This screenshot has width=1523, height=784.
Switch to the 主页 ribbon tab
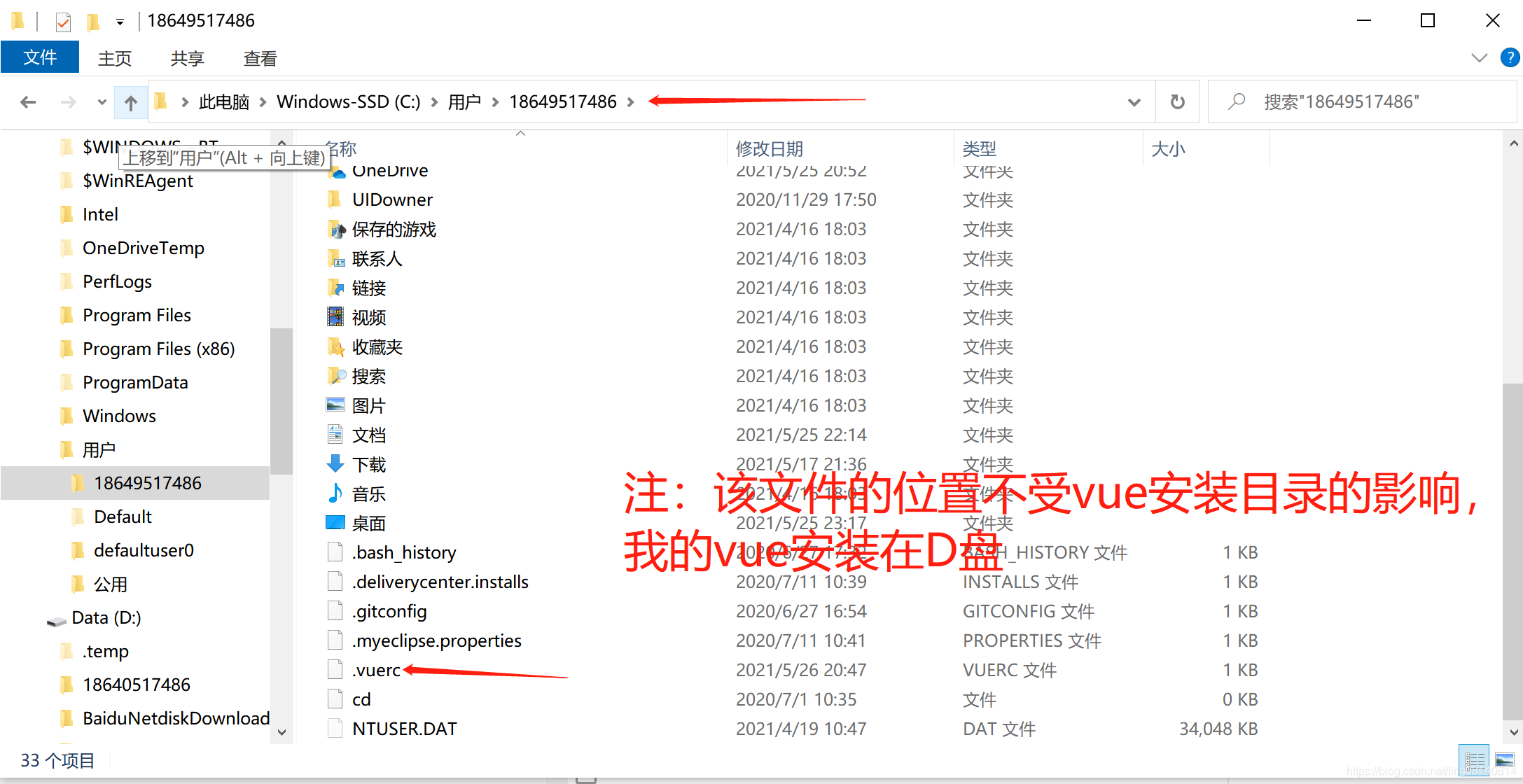click(x=115, y=58)
